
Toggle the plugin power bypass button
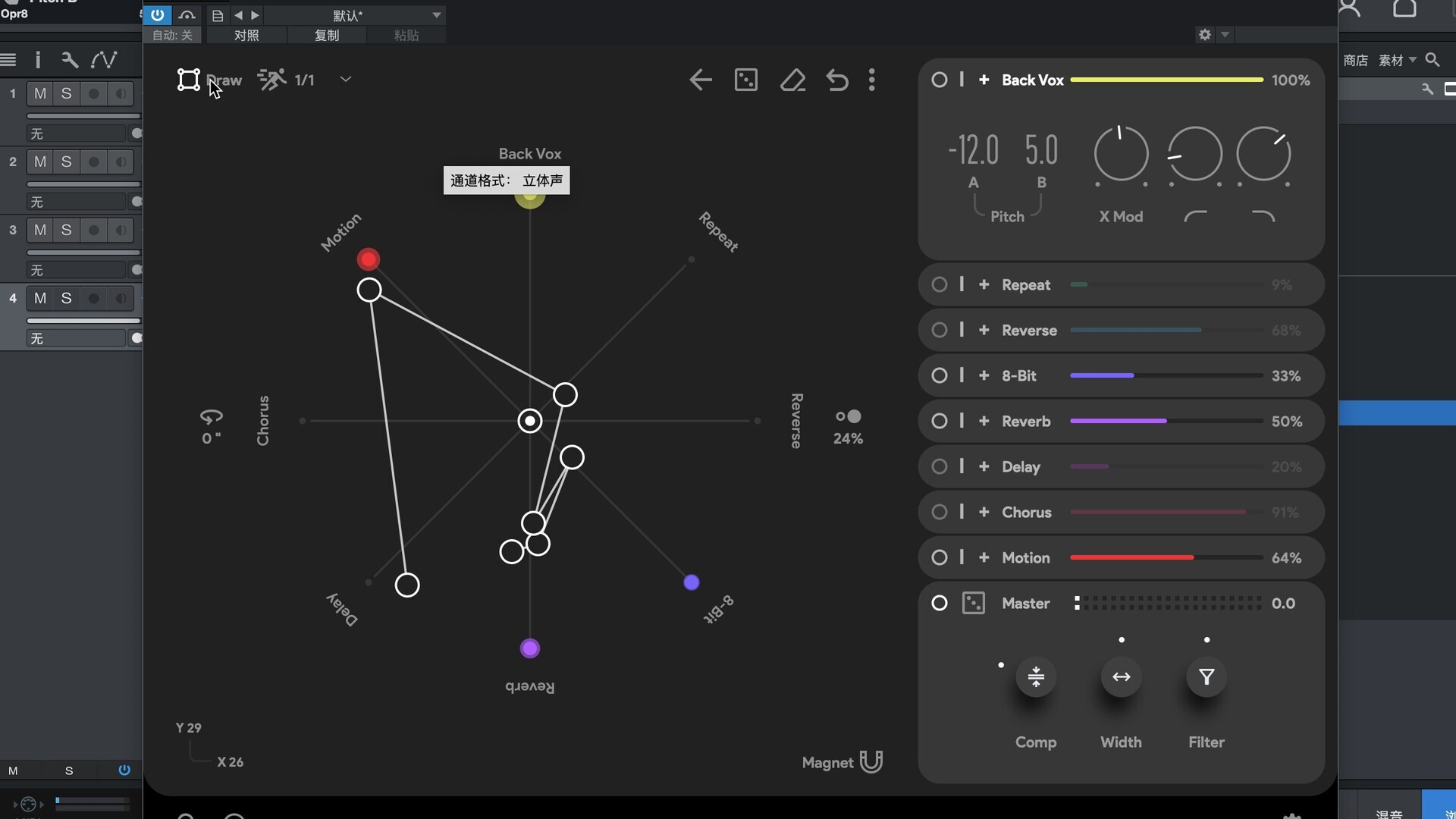(157, 14)
